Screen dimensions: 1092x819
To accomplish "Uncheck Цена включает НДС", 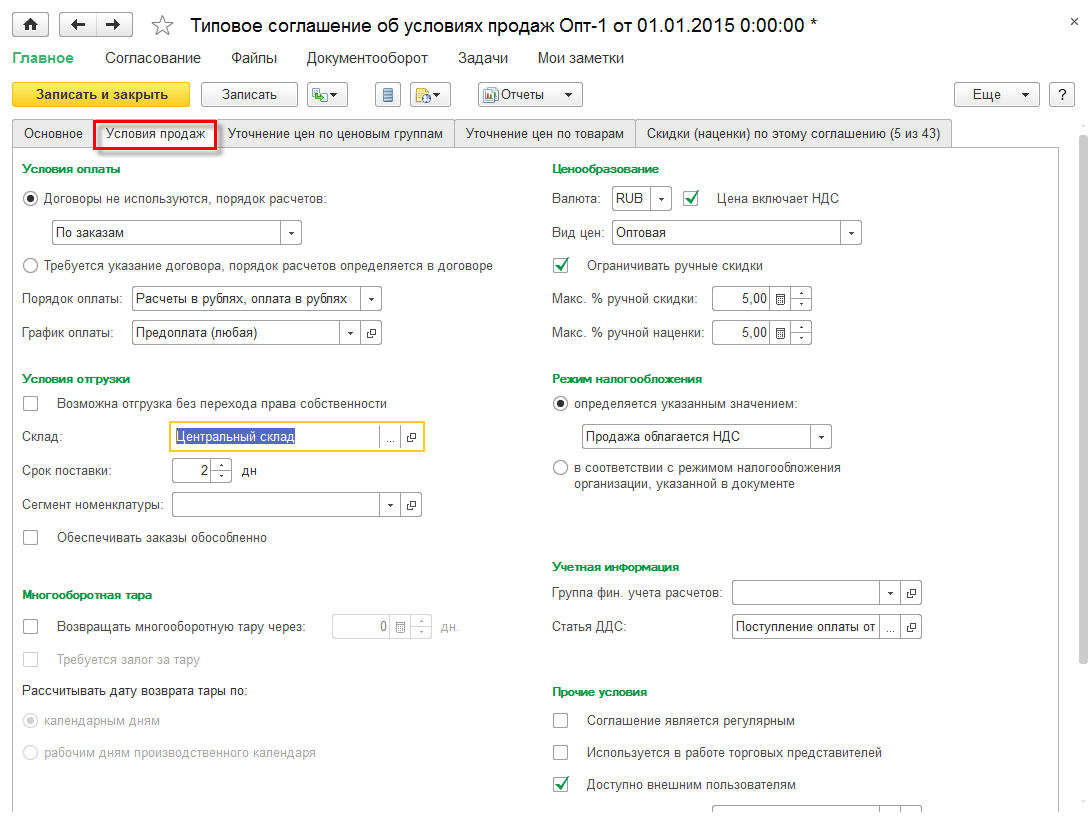I will [x=690, y=198].
